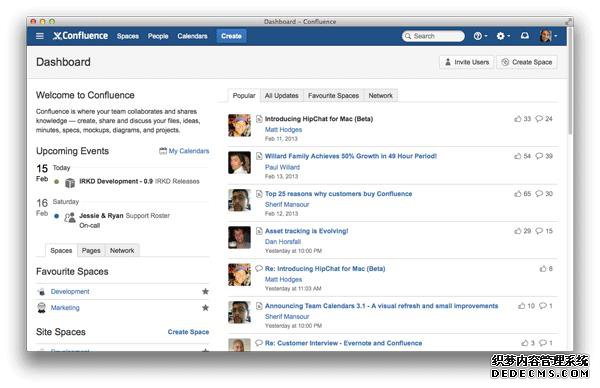Screen dimensions: 600x388
Task: Switch to the All Updates tab
Action: click(281, 96)
